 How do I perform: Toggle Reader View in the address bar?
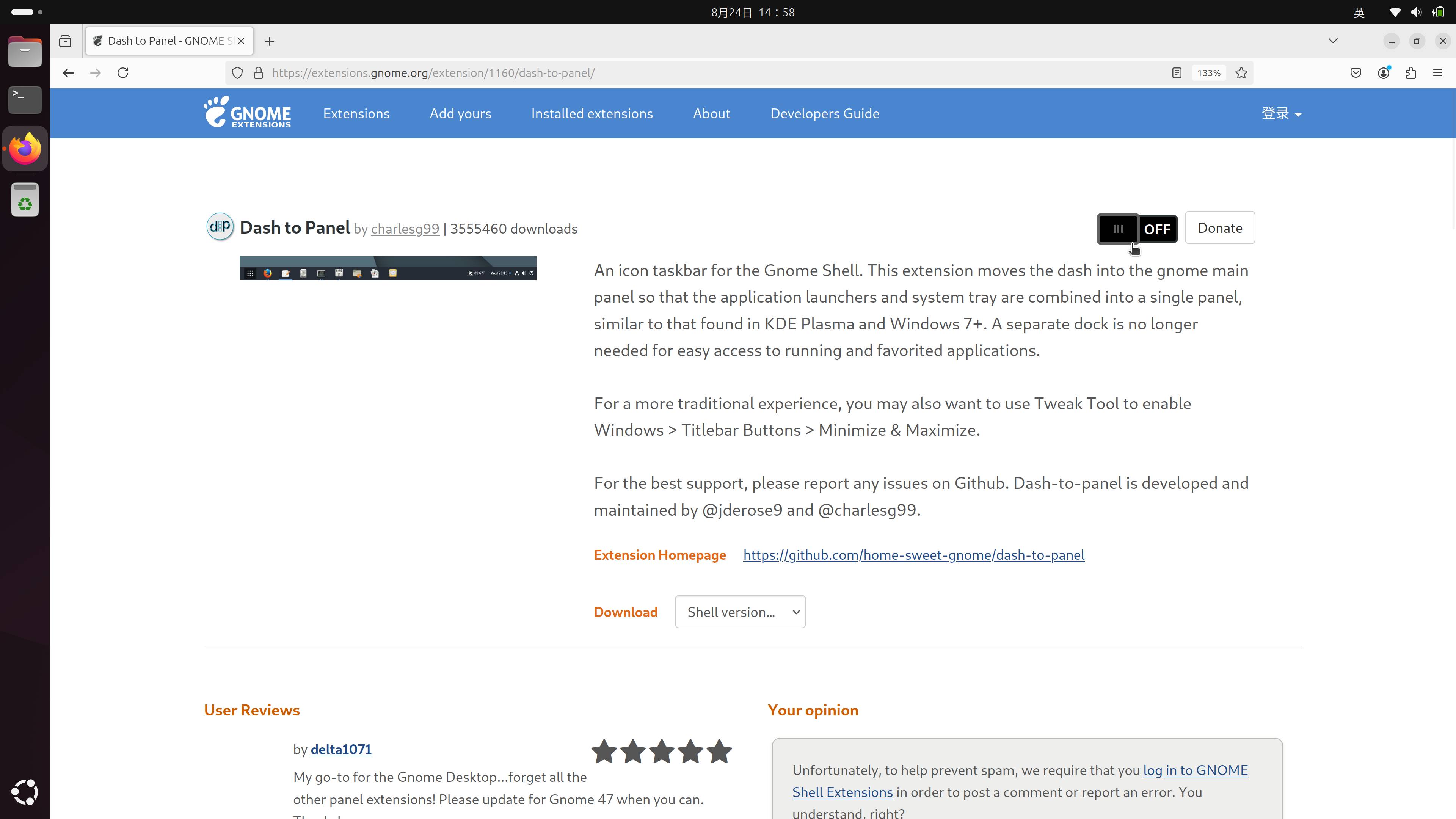1177,73
